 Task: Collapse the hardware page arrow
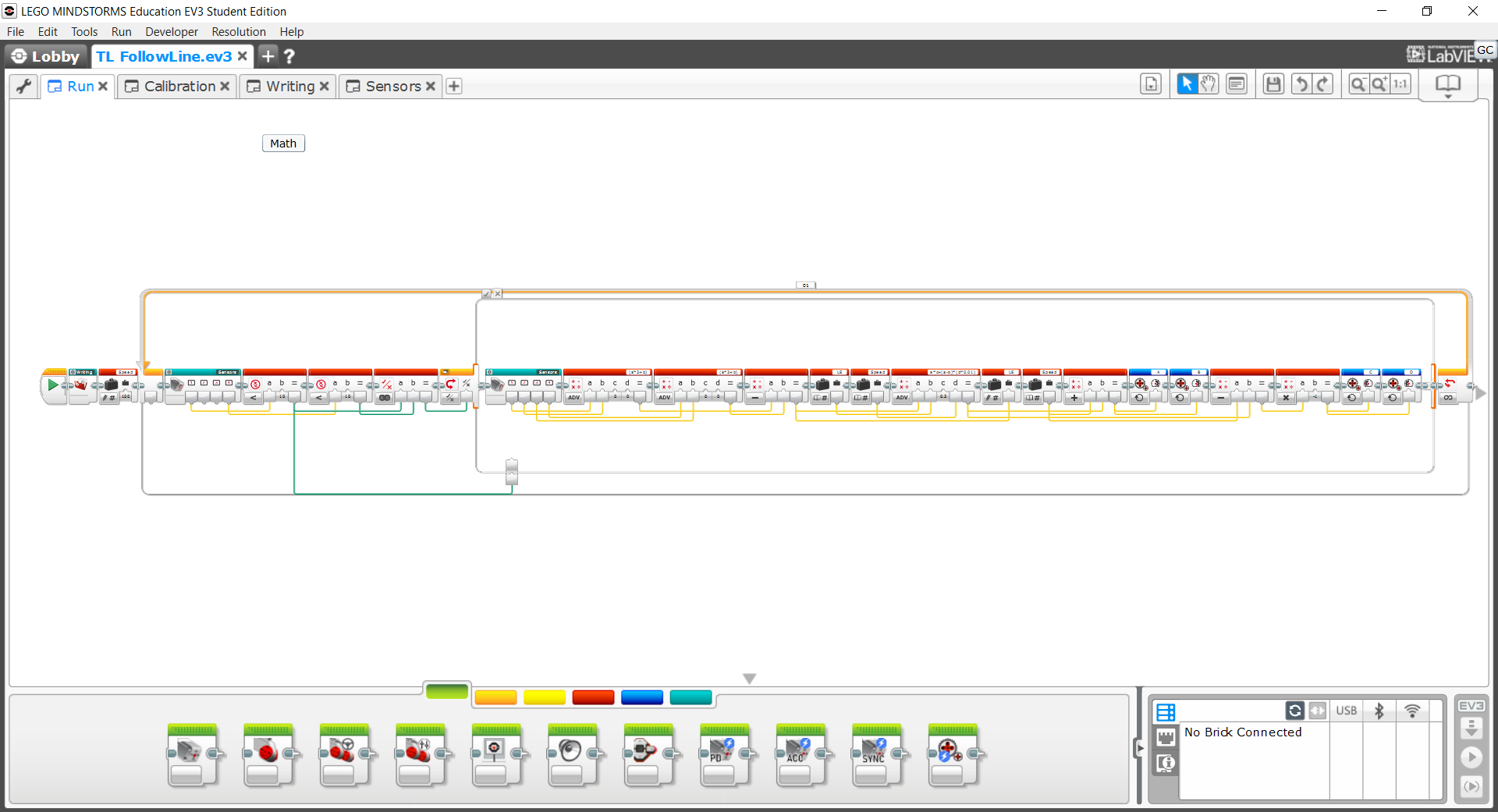pyautogui.click(x=1139, y=749)
